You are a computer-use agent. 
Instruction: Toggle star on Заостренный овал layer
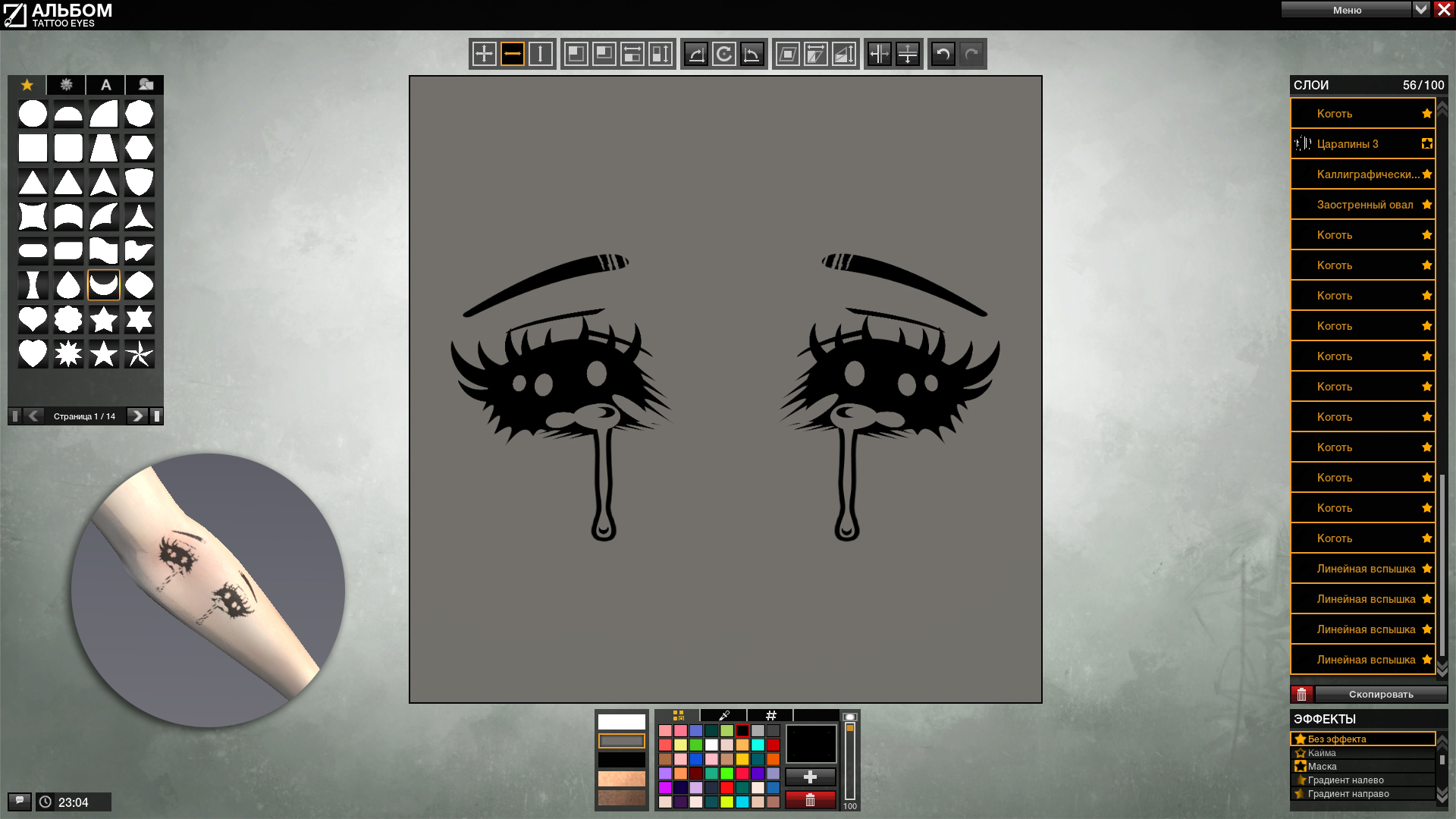[1426, 204]
